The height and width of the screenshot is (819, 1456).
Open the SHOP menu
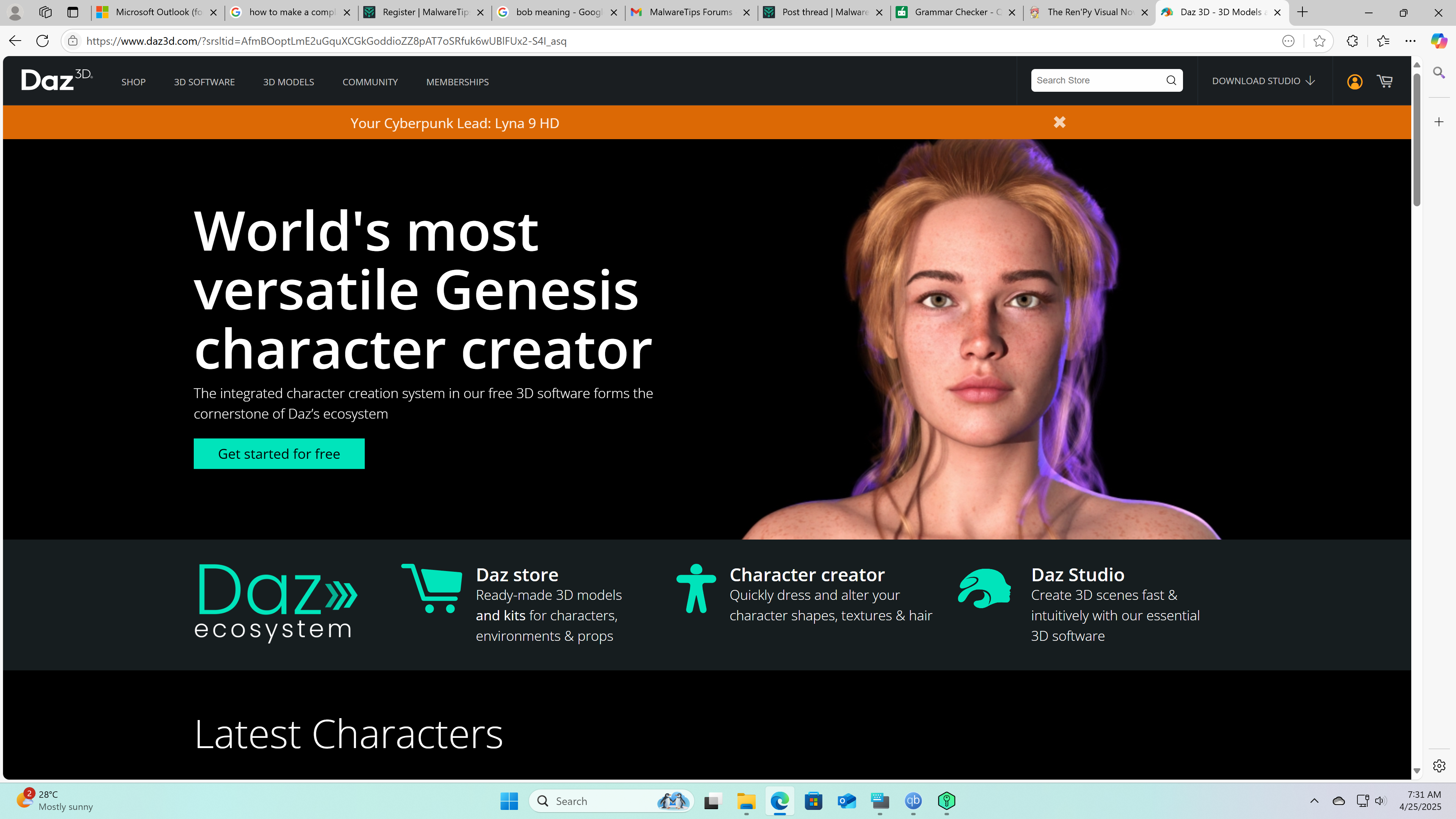(x=133, y=82)
